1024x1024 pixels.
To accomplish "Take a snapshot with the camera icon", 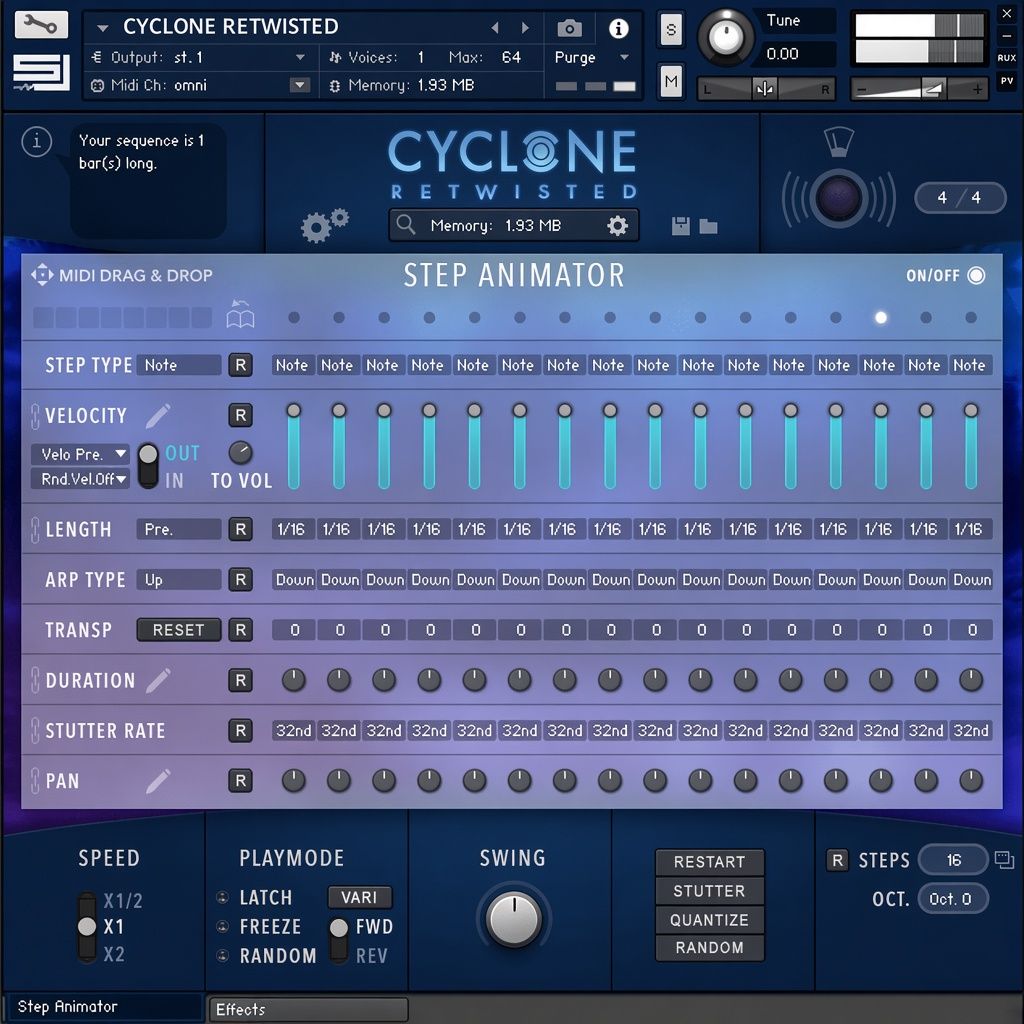I will 569,28.
